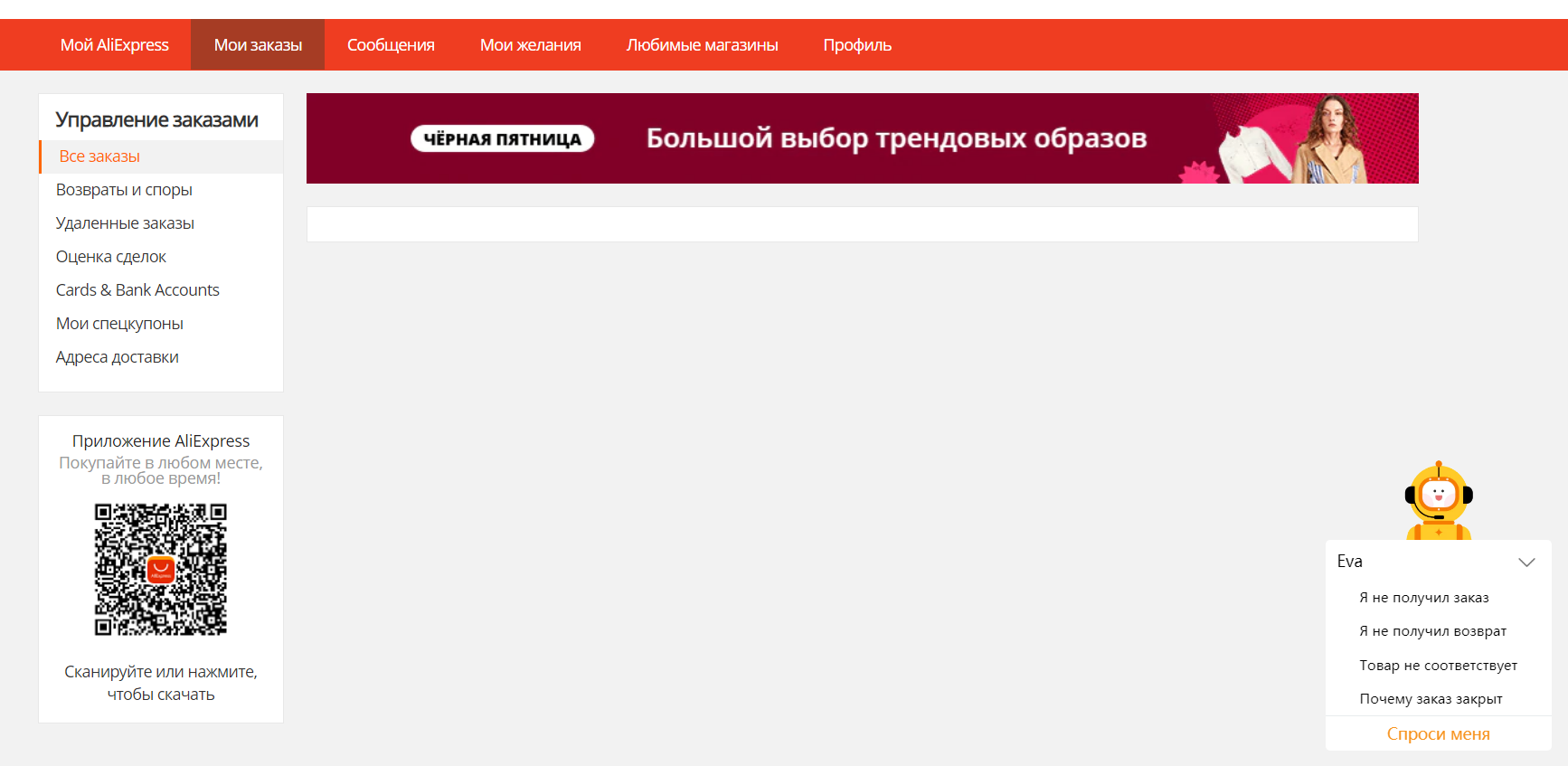The height and width of the screenshot is (766, 1568).
Task: Collapse the Eva chat panel chevron
Action: 1526,562
